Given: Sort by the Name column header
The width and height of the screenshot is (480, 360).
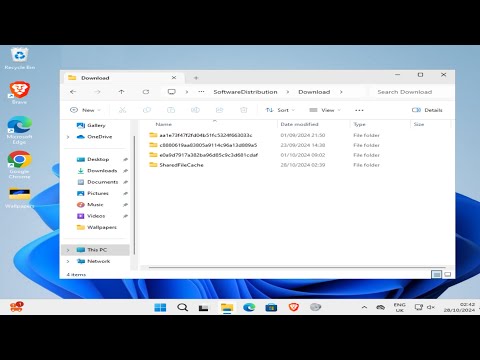Looking at the screenshot, I should (x=163, y=124).
